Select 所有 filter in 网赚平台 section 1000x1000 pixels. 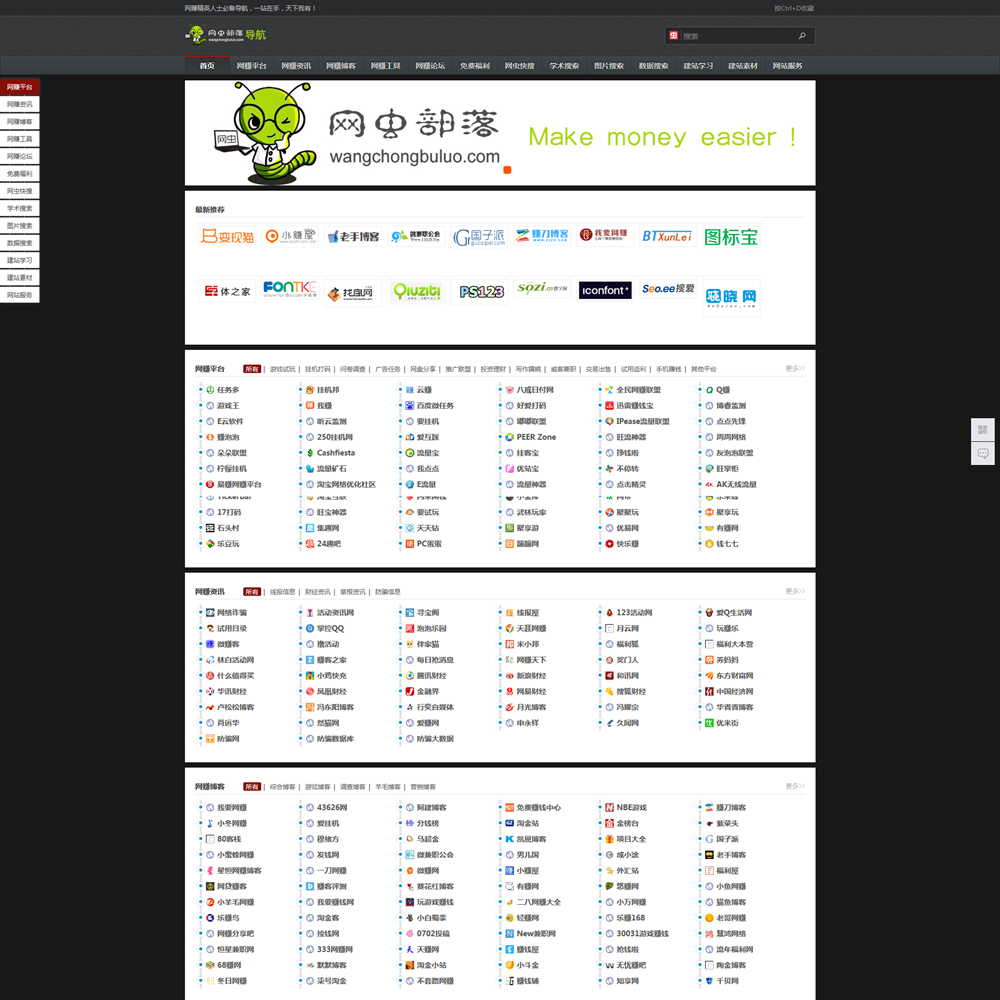(252, 369)
